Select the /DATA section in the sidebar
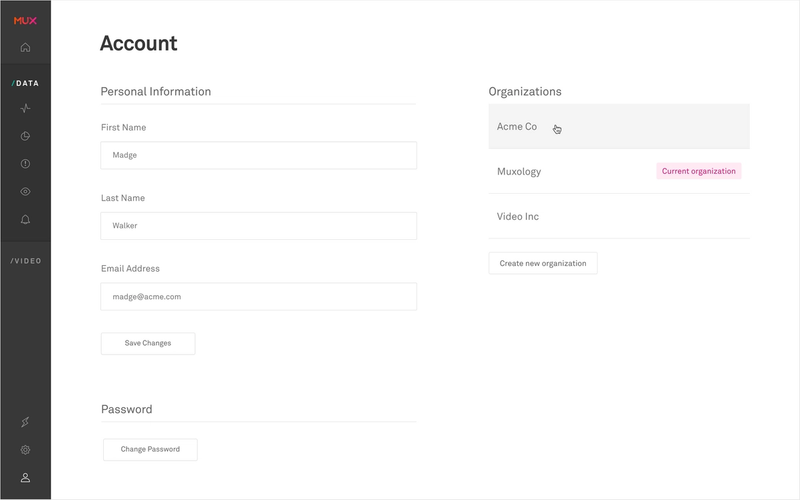This screenshot has width=800, height=500. pos(25,83)
